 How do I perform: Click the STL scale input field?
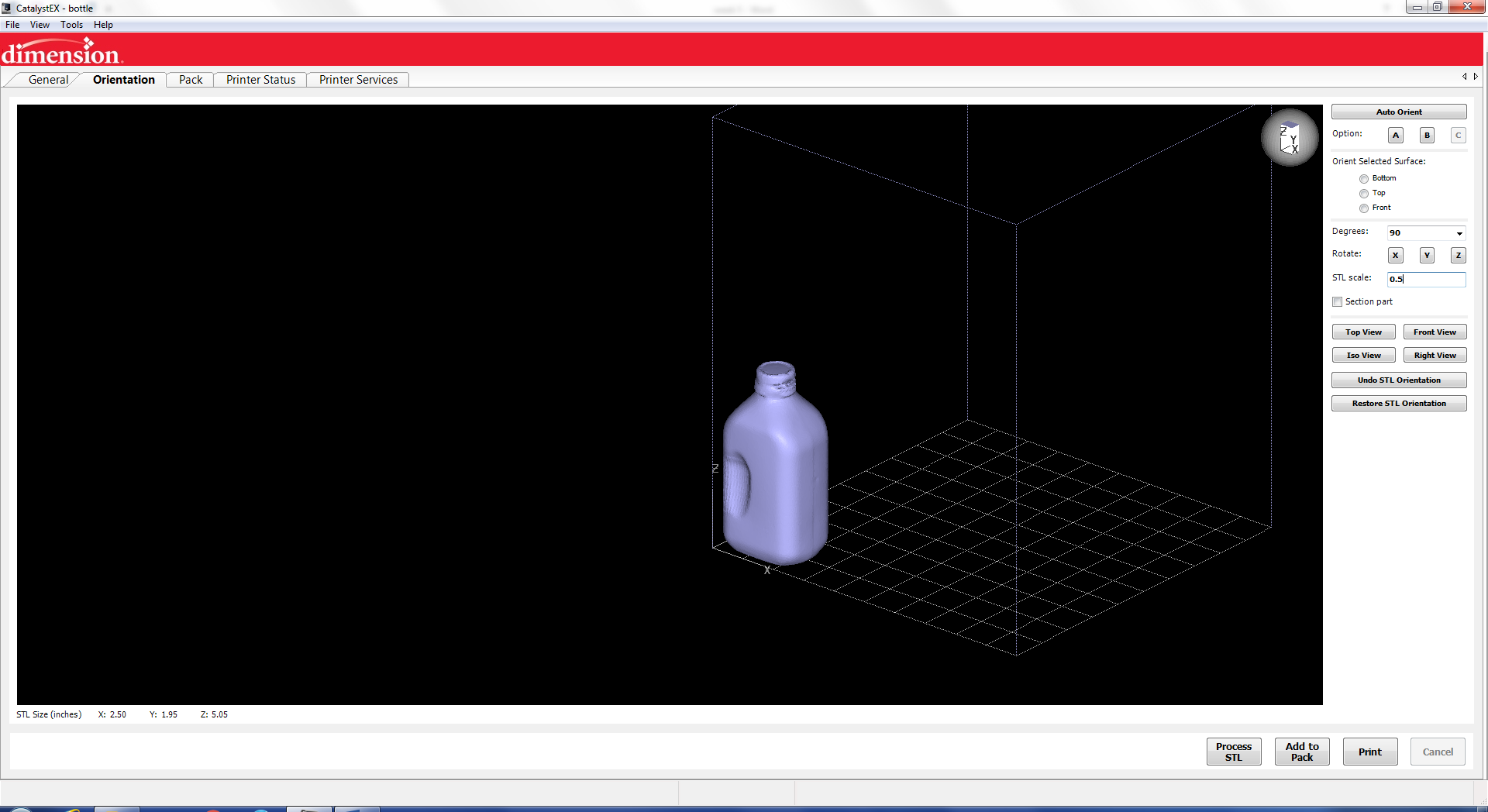tap(1426, 279)
